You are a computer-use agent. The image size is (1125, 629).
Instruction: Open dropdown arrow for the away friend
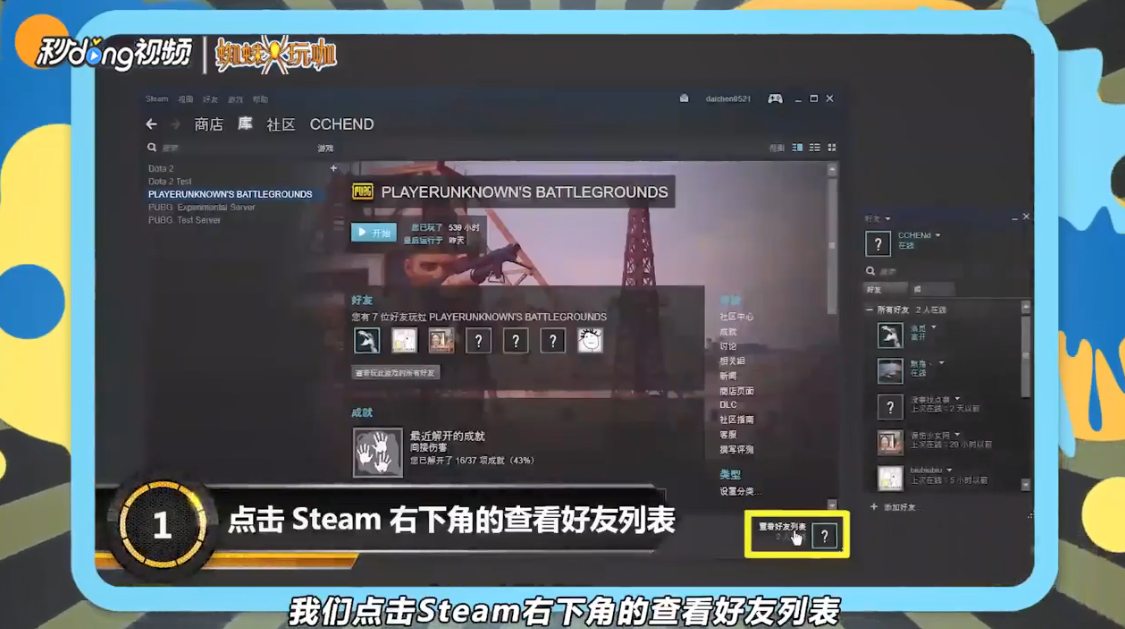(933, 328)
